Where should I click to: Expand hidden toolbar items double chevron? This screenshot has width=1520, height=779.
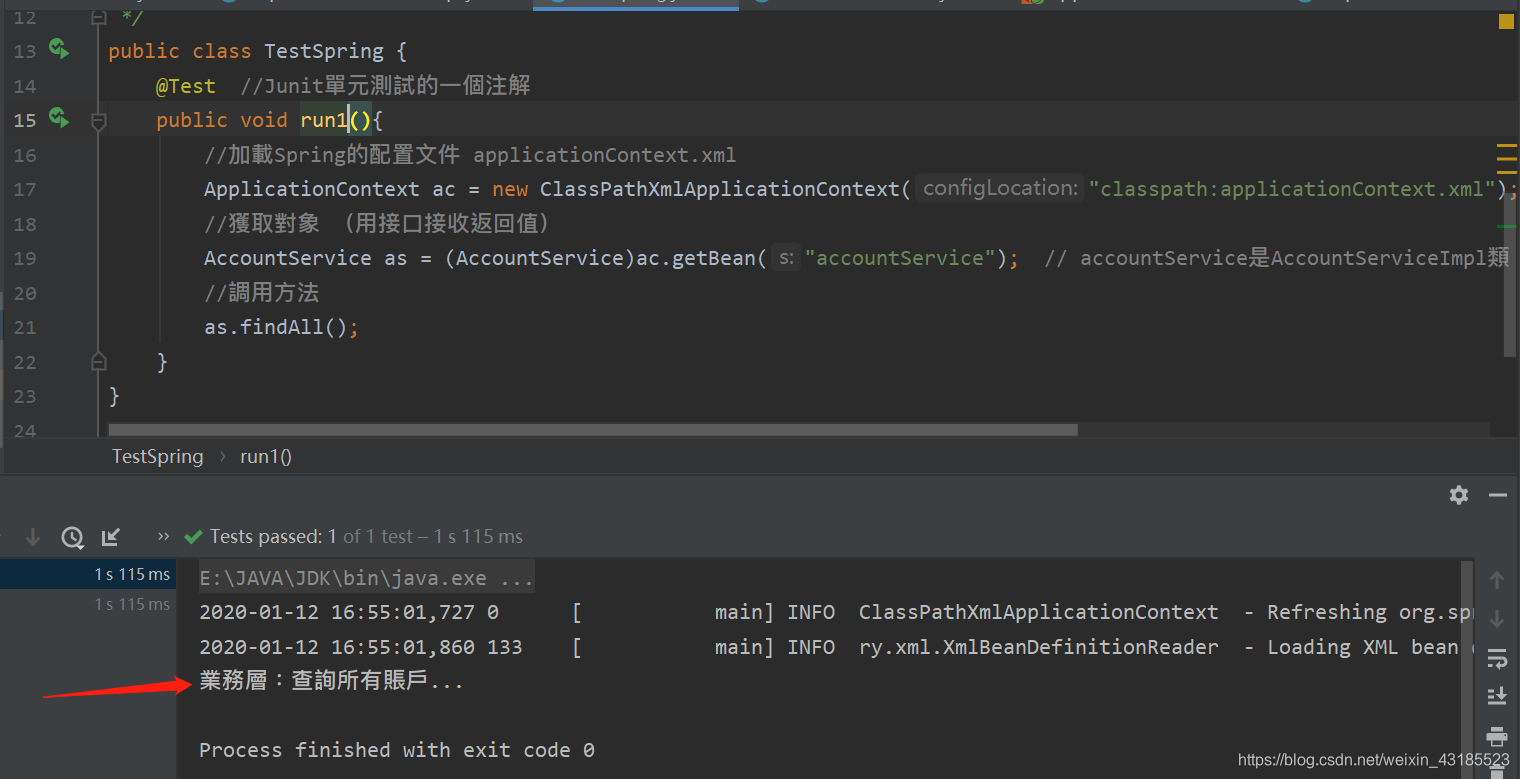click(x=164, y=536)
